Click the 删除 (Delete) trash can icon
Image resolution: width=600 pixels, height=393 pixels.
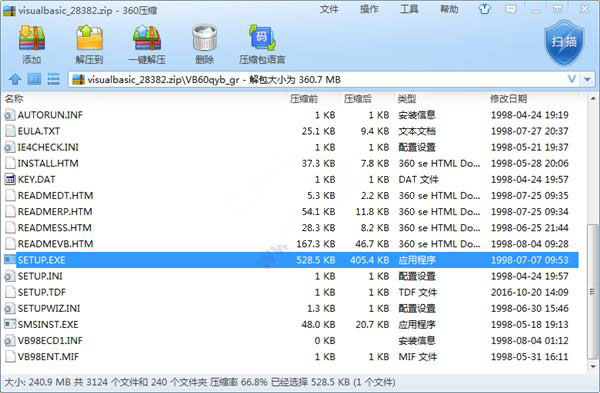click(x=205, y=44)
